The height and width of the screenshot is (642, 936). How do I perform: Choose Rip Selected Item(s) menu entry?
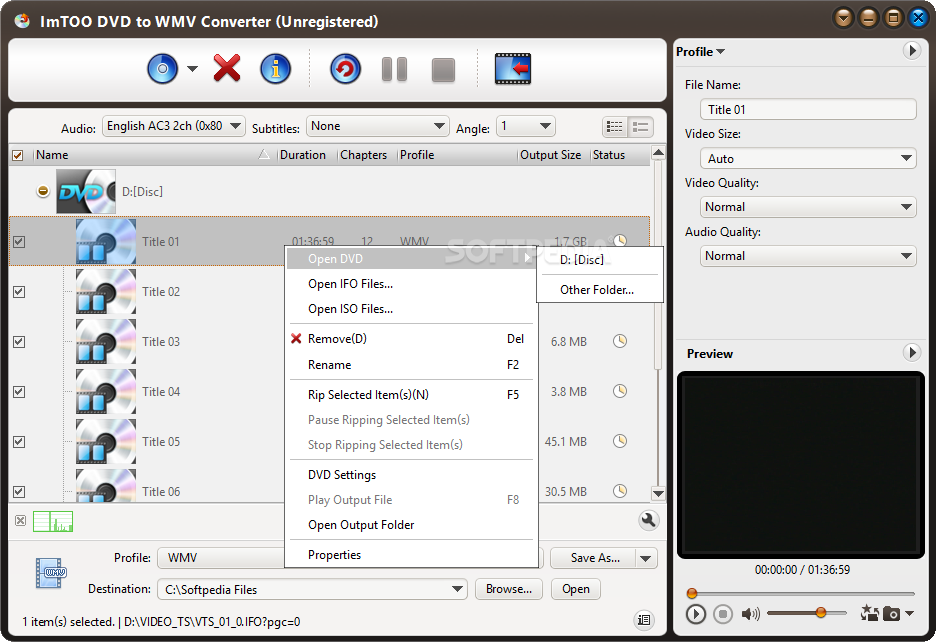(x=411, y=395)
